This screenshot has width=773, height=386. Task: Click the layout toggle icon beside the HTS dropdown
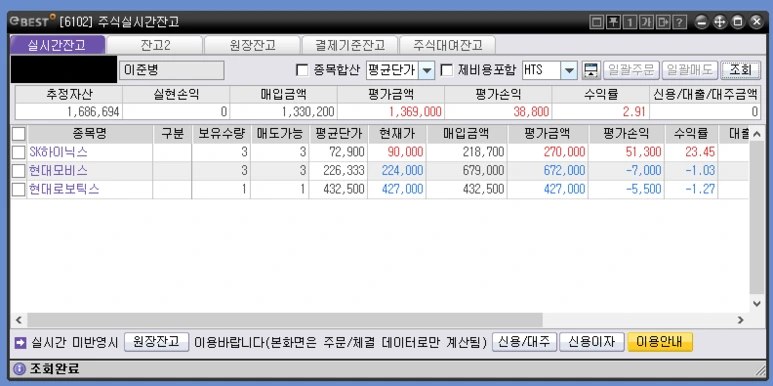pyautogui.click(x=590, y=70)
